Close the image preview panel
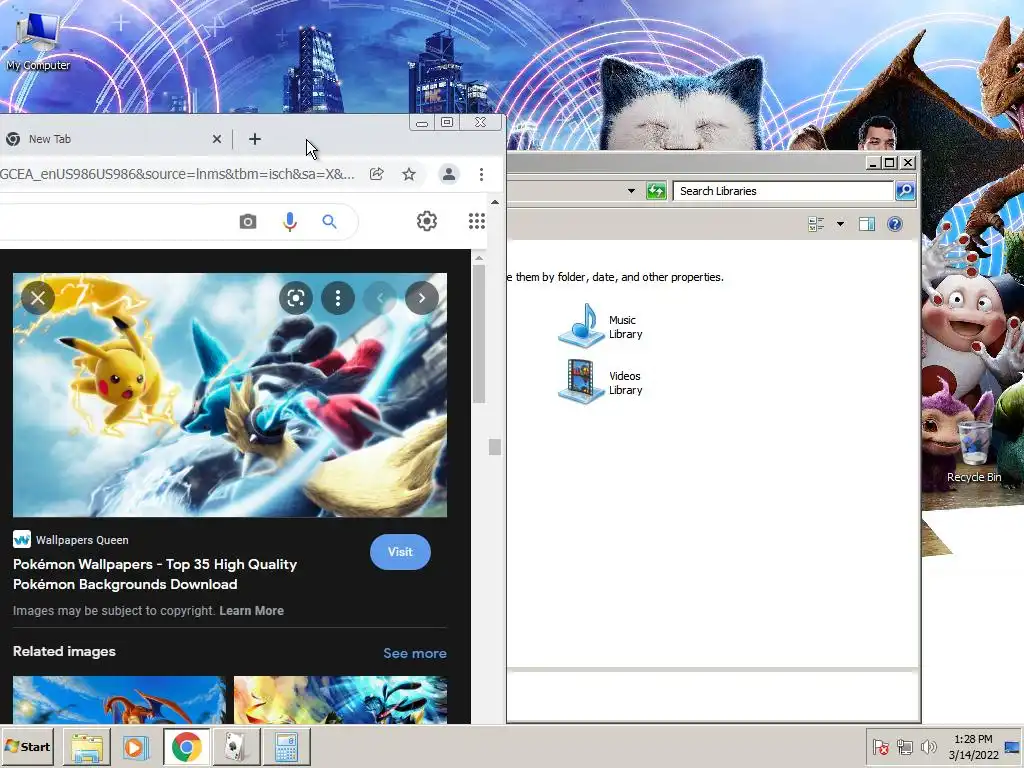Image resolution: width=1024 pixels, height=768 pixels. pos(38,298)
